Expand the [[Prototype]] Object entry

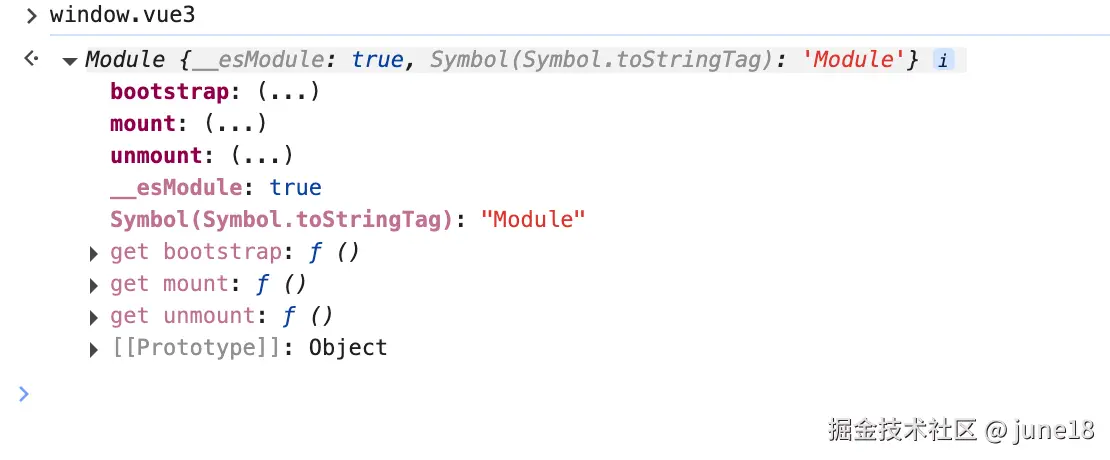coord(94,349)
